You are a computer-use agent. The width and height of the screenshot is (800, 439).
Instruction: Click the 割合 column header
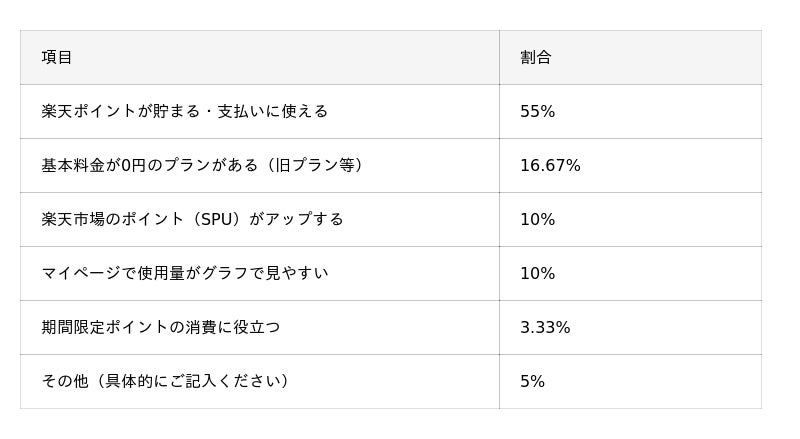coord(536,57)
